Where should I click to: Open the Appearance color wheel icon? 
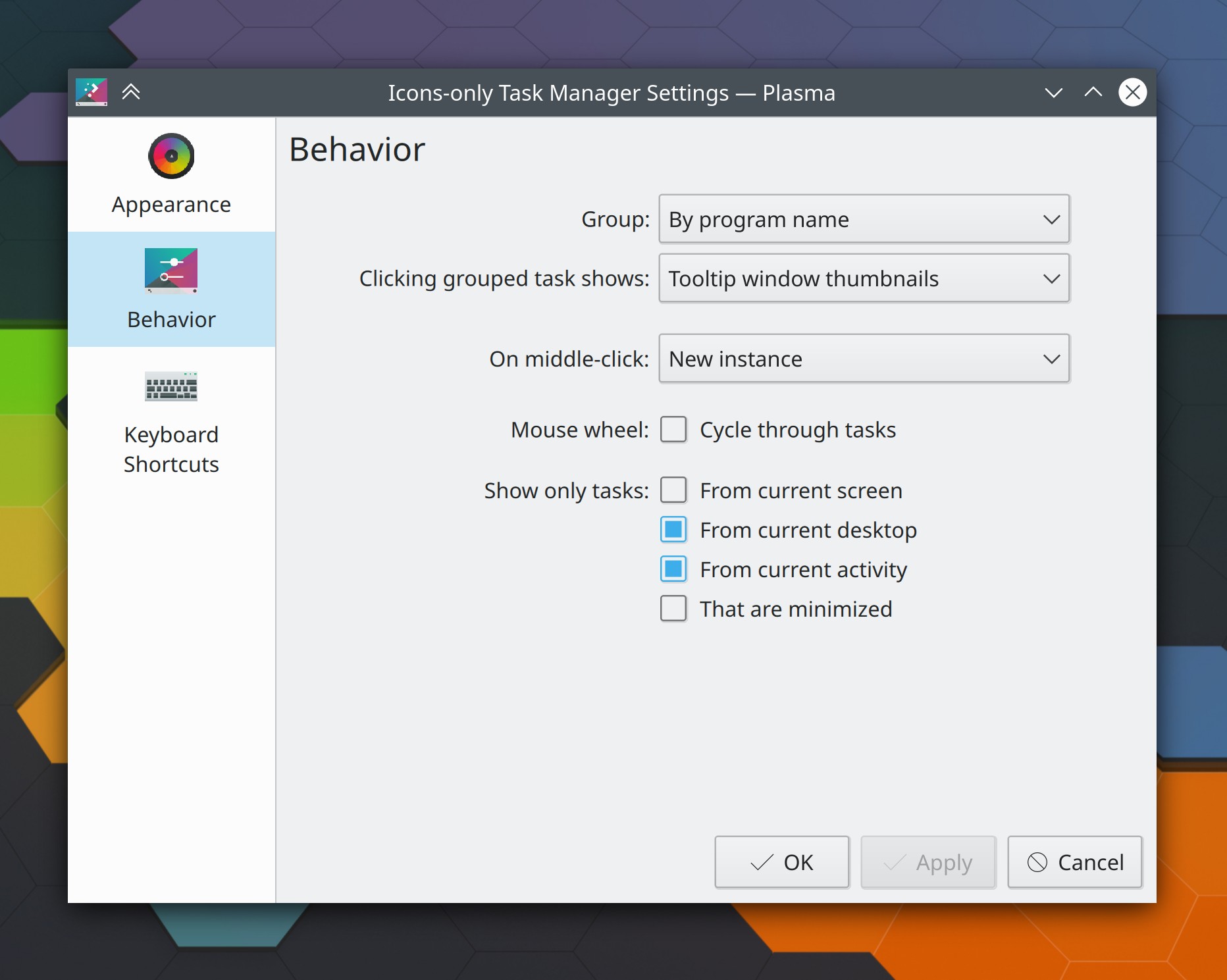(x=171, y=156)
